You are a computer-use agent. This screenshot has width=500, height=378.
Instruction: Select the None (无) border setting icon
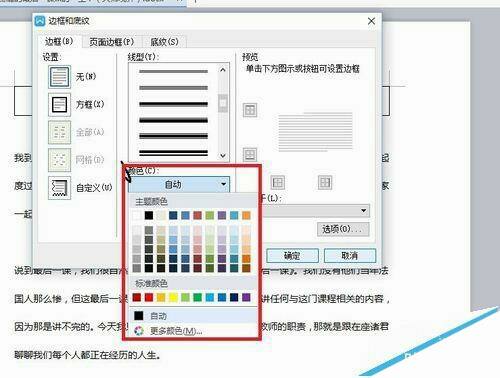pyautogui.click(x=59, y=77)
